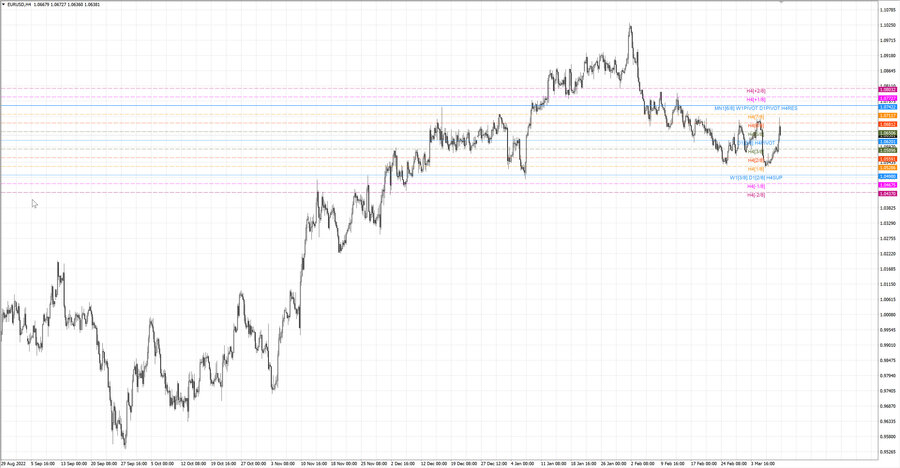Click the 2 Dec 16:00 time label

tap(402, 463)
